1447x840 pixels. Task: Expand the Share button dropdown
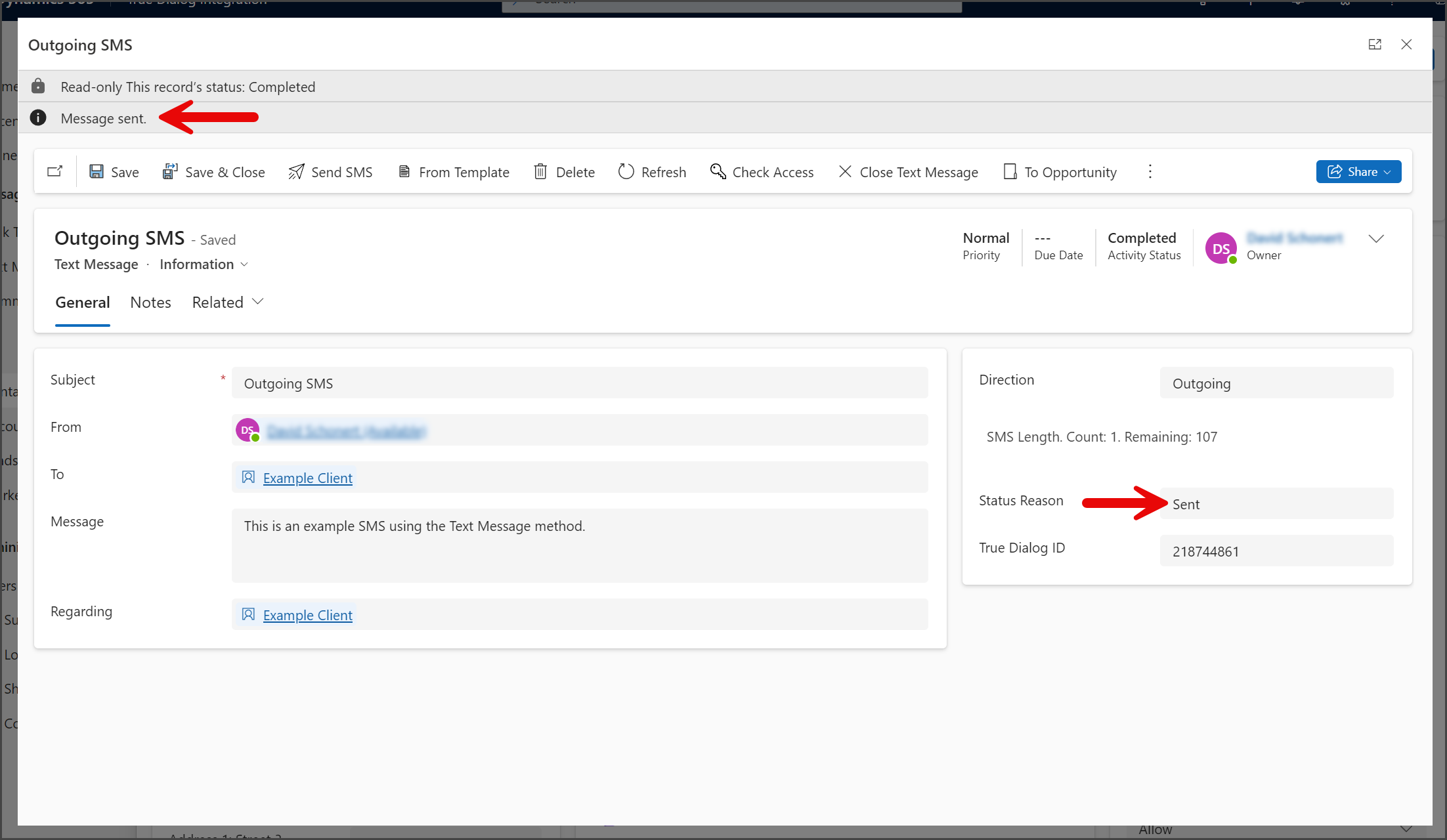coord(1387,172)
